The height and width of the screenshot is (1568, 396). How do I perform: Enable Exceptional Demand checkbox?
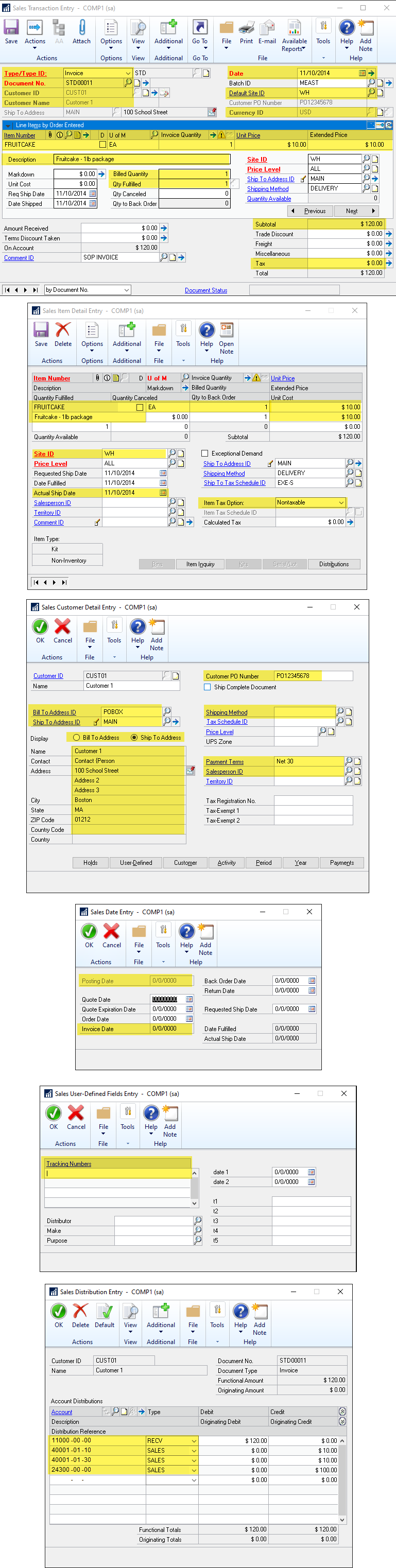coord(205,454)
